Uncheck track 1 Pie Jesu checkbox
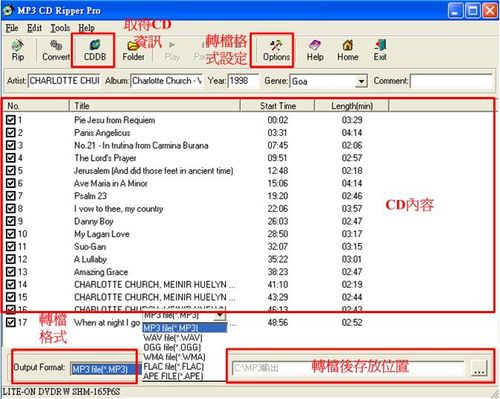 point(11,120)
